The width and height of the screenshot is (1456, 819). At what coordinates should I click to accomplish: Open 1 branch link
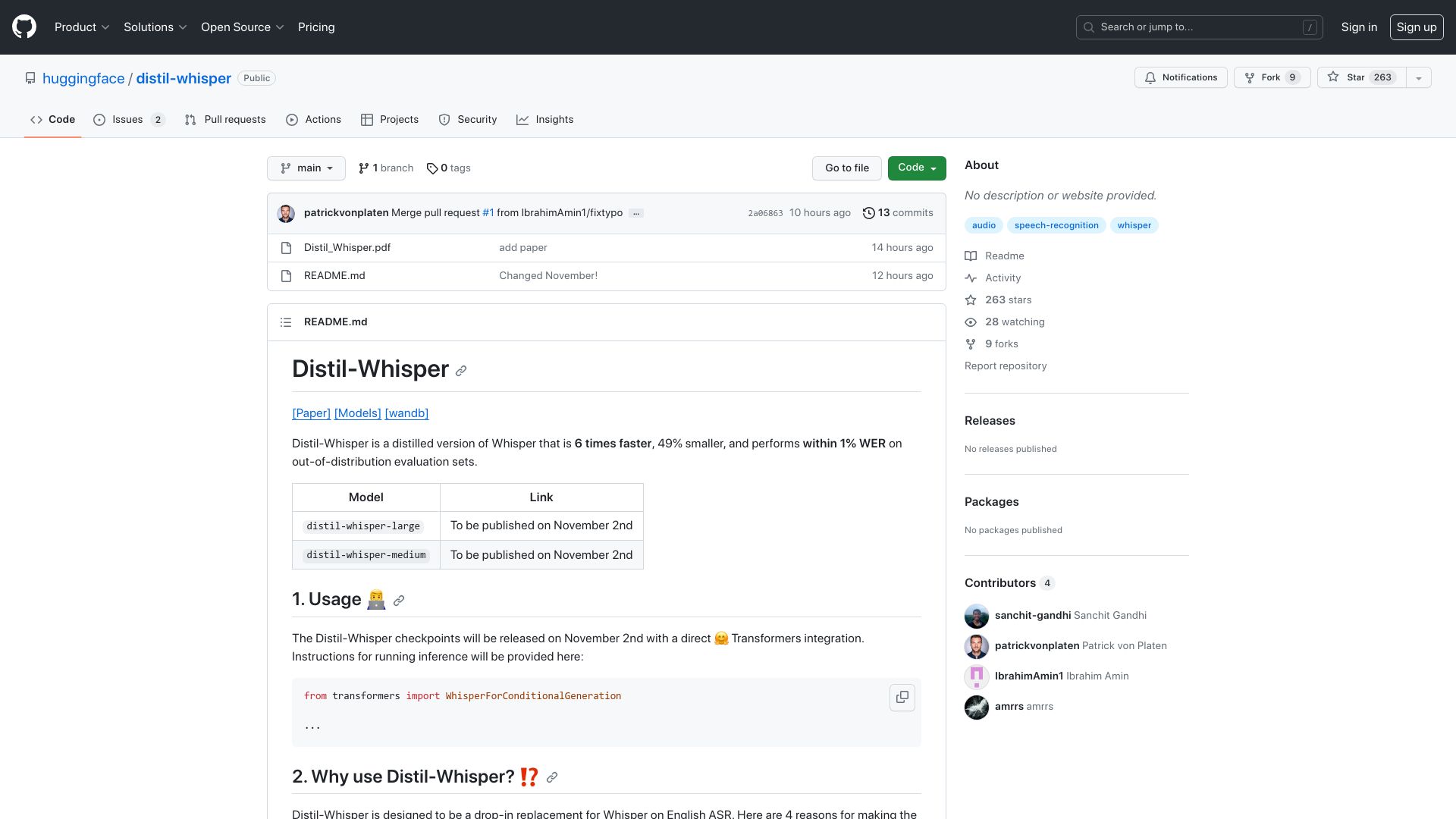pyautogui.click(x=386, y=168)
